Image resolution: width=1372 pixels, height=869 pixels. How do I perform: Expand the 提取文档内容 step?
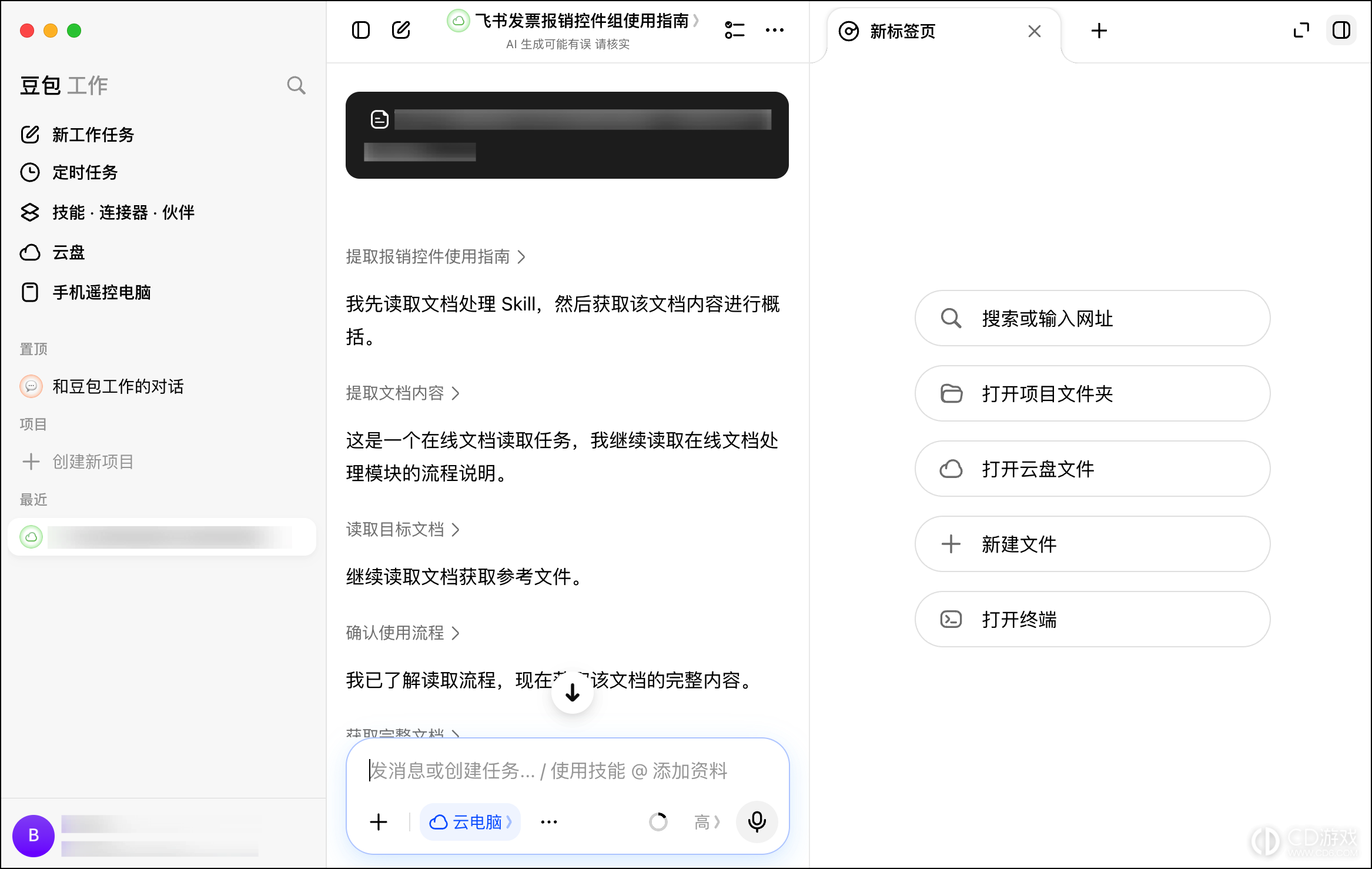403,393
